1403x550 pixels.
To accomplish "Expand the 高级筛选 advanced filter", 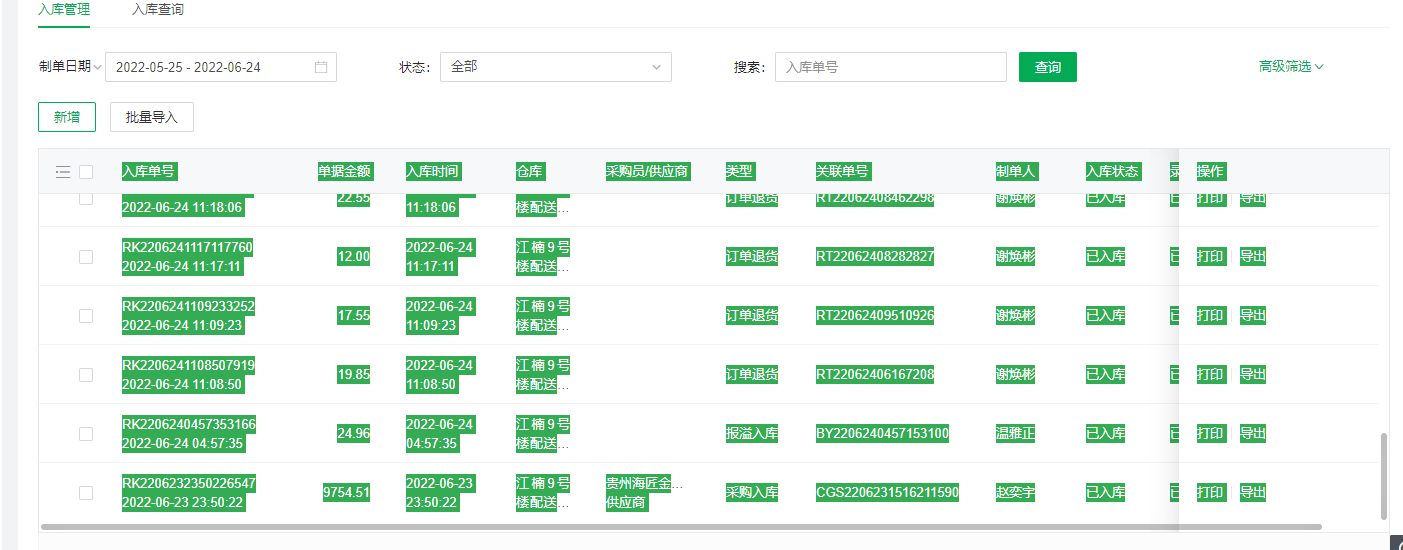I will click(x=1290, y=67).
